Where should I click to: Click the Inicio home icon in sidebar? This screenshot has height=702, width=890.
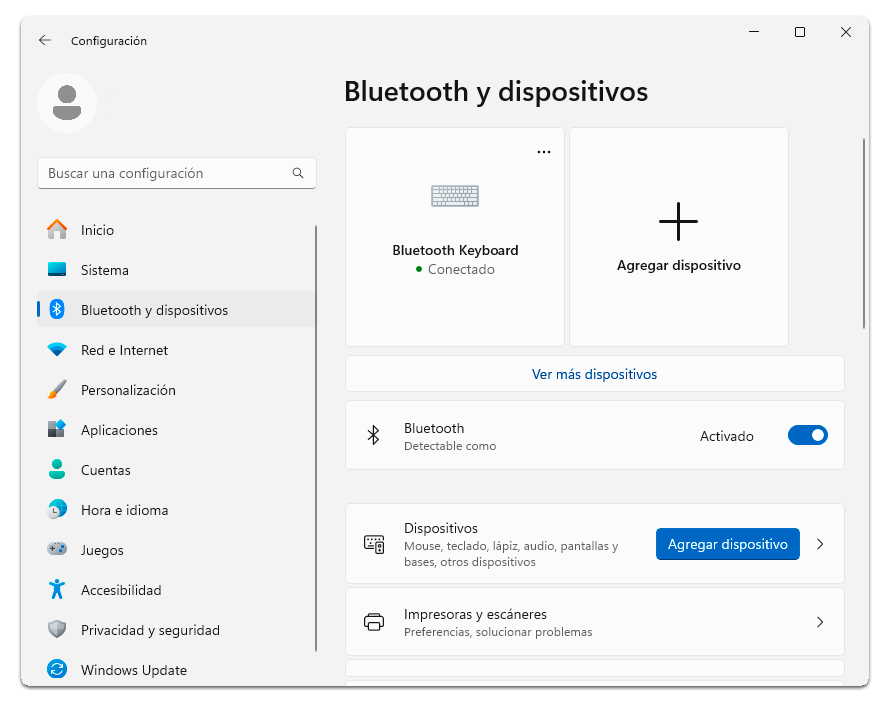coord(57,230)
